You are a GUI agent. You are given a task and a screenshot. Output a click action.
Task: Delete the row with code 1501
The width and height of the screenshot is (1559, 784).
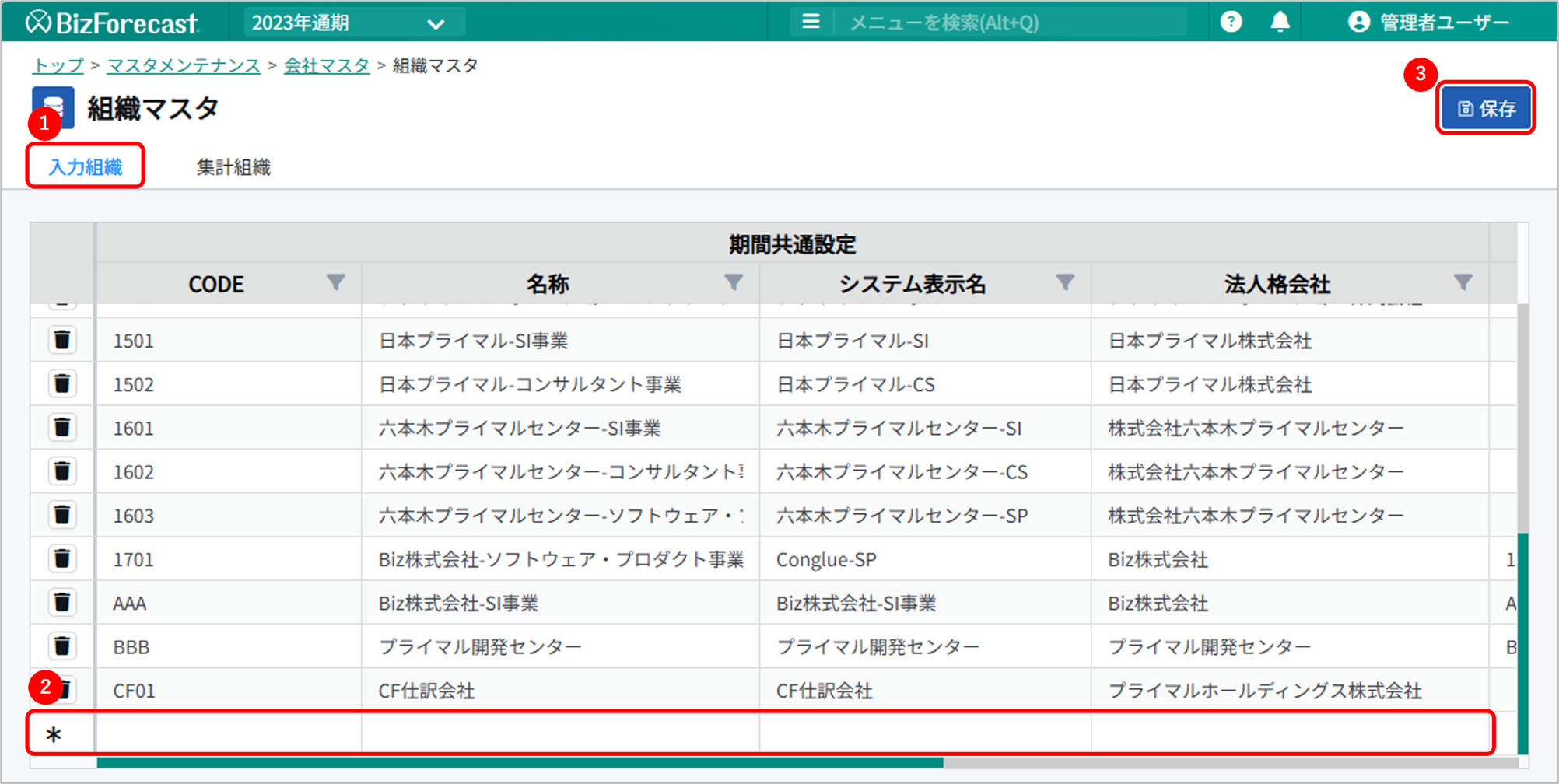(62, 340)
